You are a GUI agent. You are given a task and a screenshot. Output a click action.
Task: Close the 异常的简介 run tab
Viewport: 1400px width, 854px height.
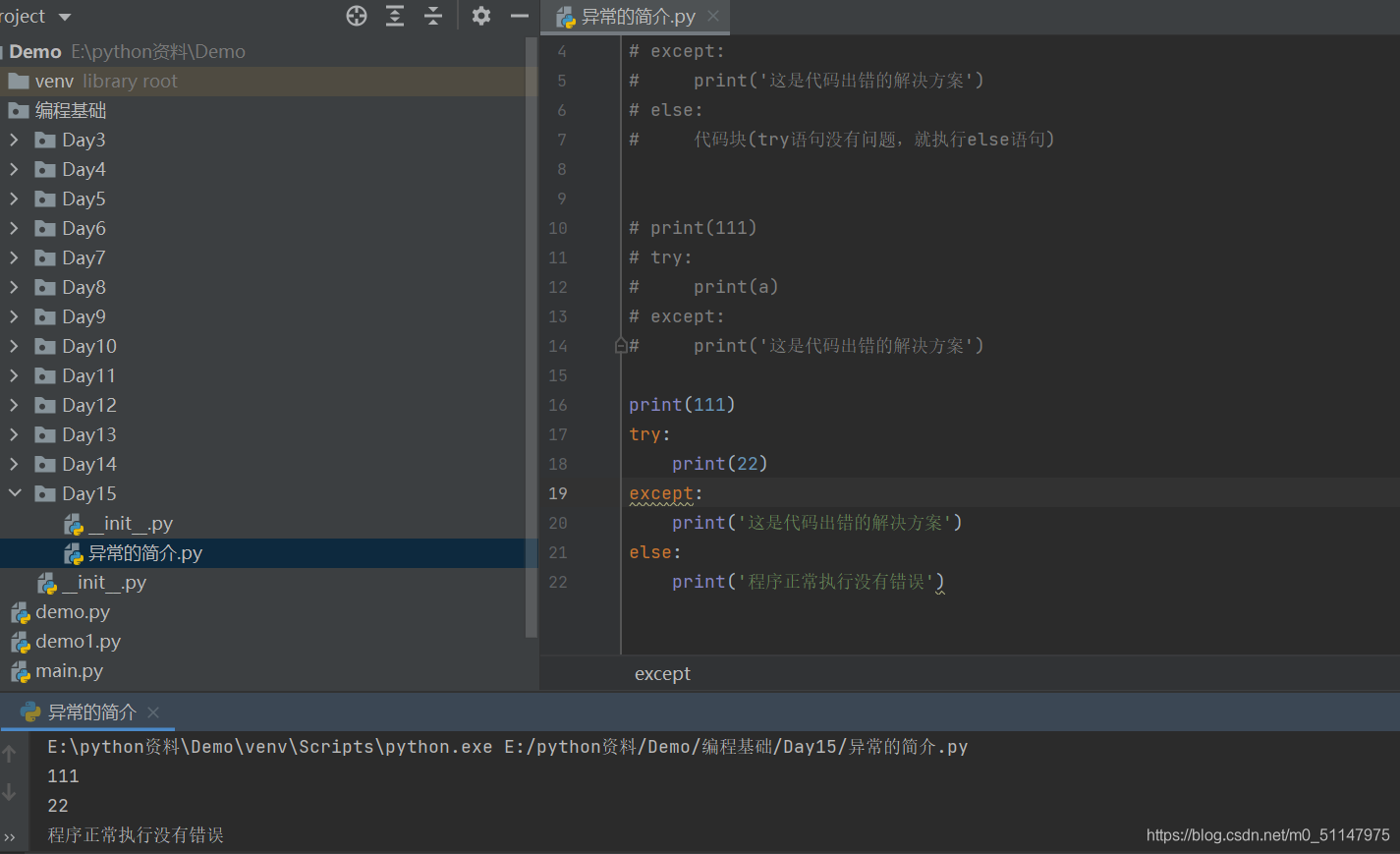coord(153,712)
